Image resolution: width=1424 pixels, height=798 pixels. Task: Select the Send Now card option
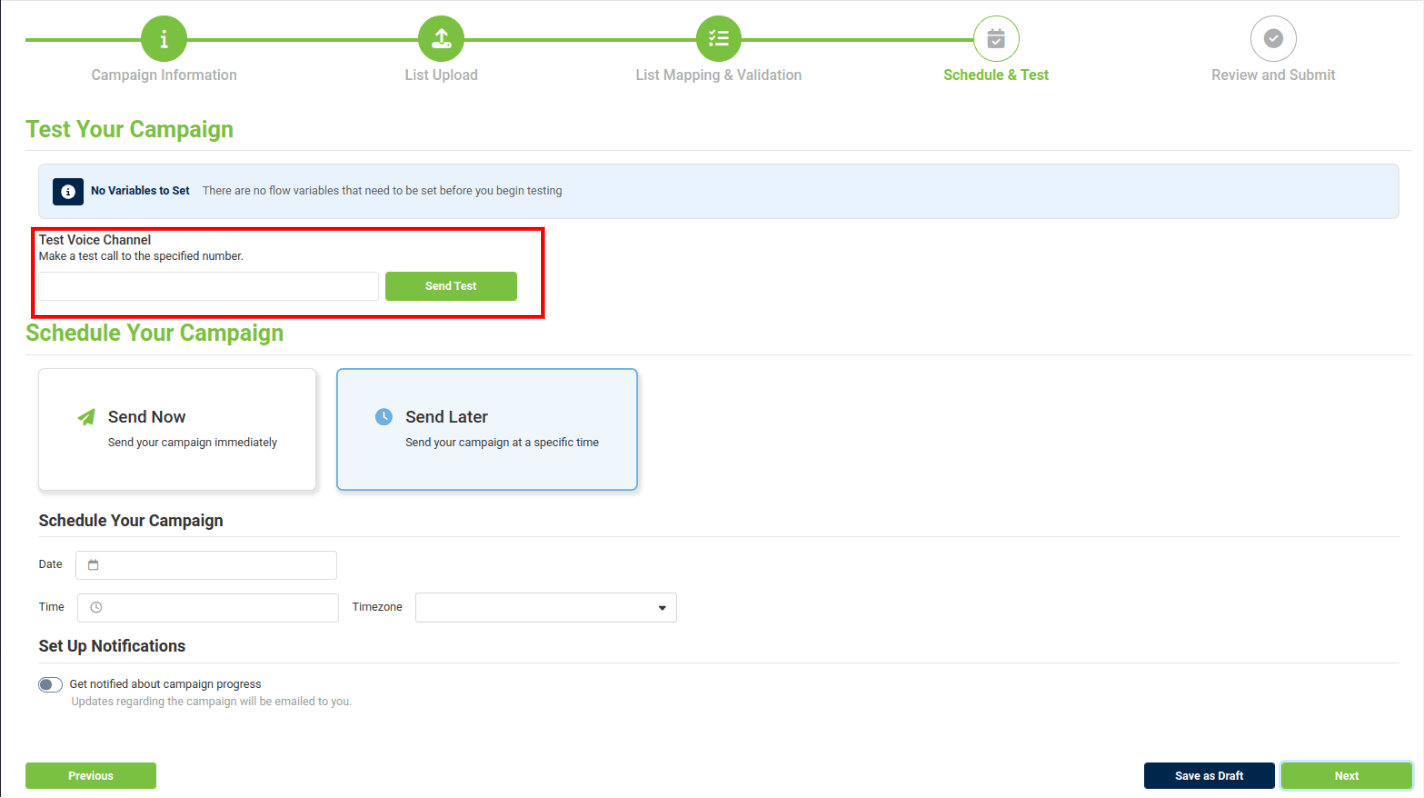point(177,430)
